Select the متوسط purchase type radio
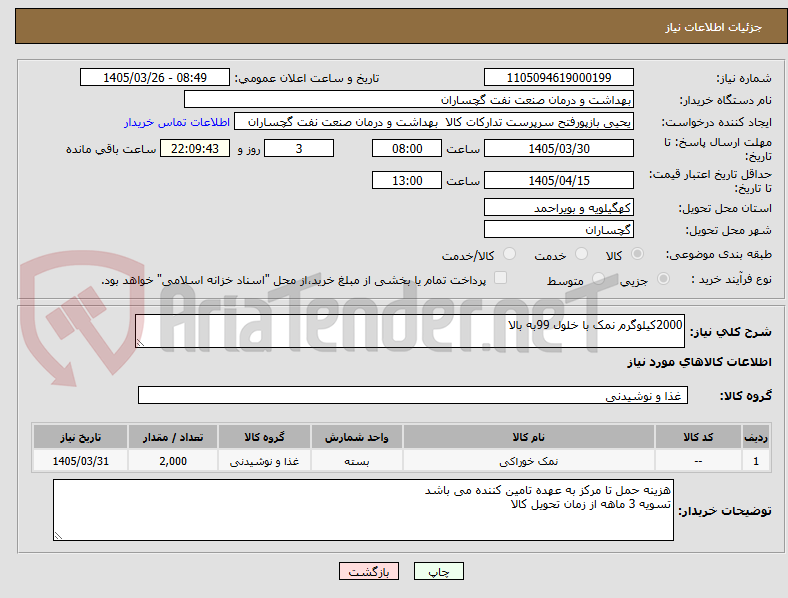 point(598,279)
